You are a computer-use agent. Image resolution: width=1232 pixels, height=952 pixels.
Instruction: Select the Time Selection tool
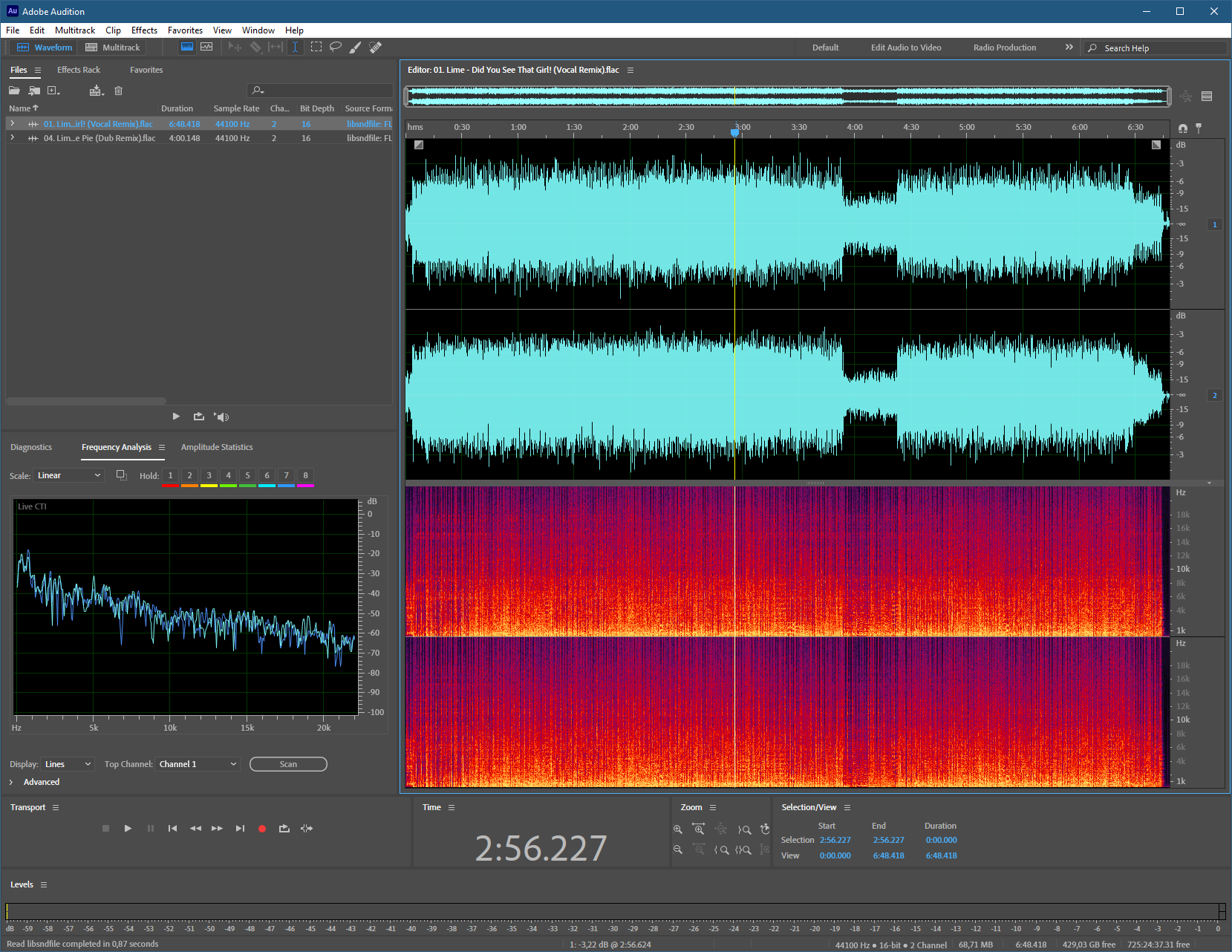[x=295, y=47]
